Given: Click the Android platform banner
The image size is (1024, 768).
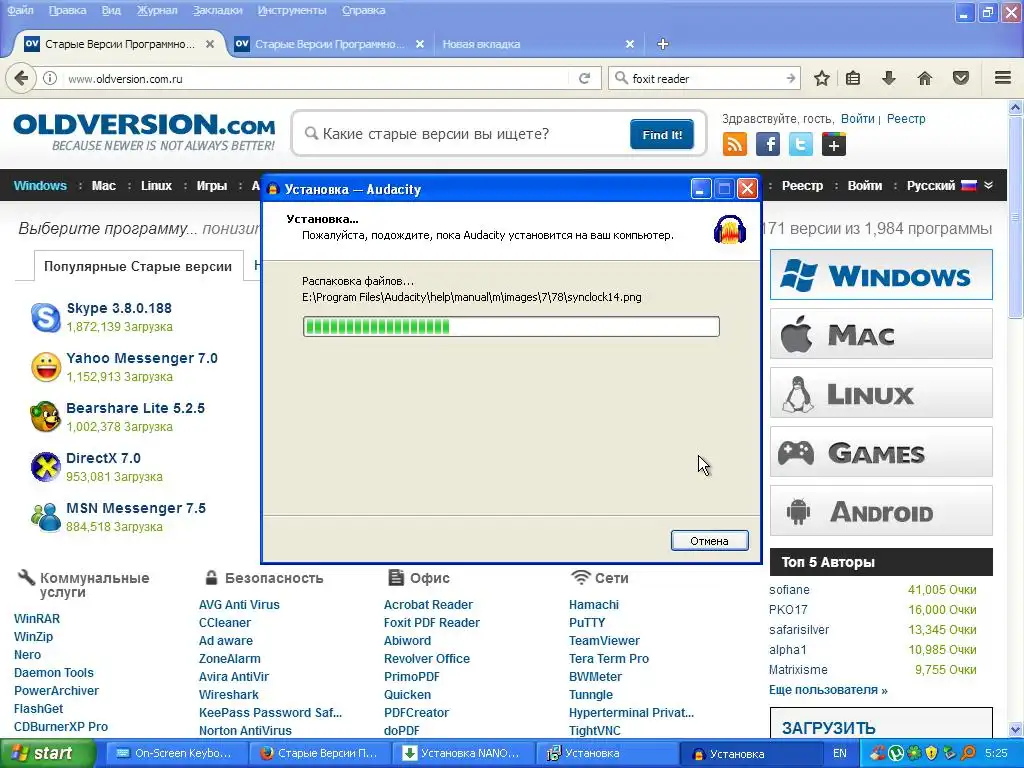Looking at the screenshot, I should pos(881,511).
